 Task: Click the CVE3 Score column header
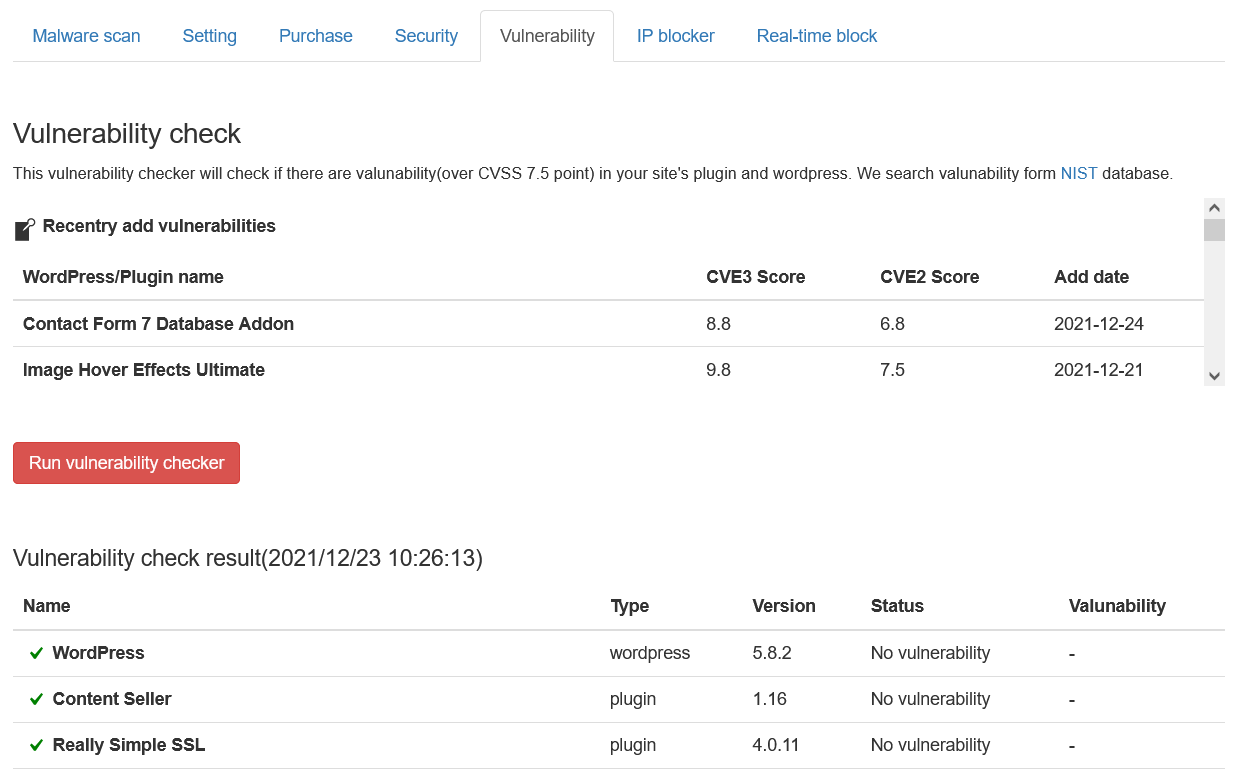[755, 277]
